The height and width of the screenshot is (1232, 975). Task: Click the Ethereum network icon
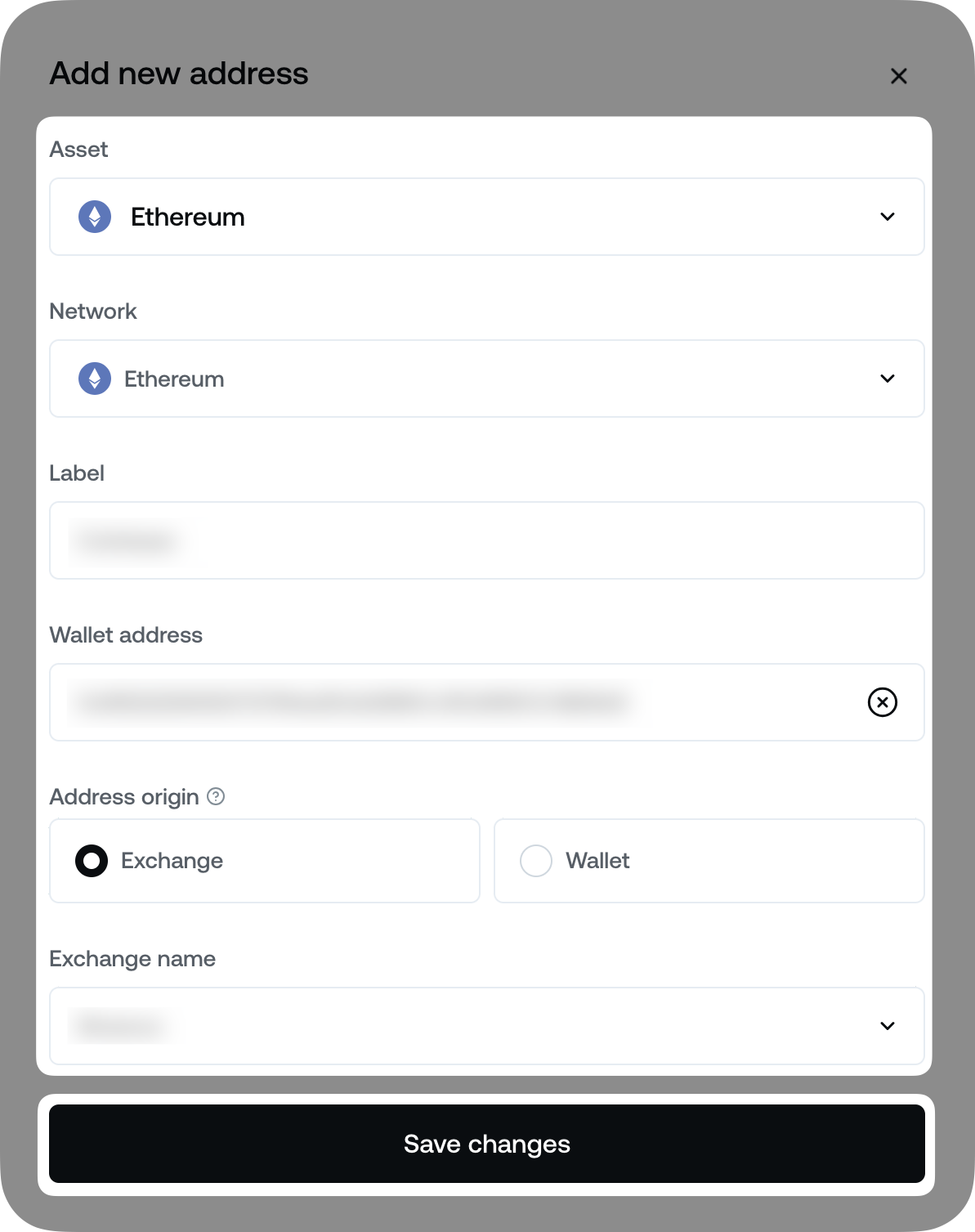coord(94,379)
